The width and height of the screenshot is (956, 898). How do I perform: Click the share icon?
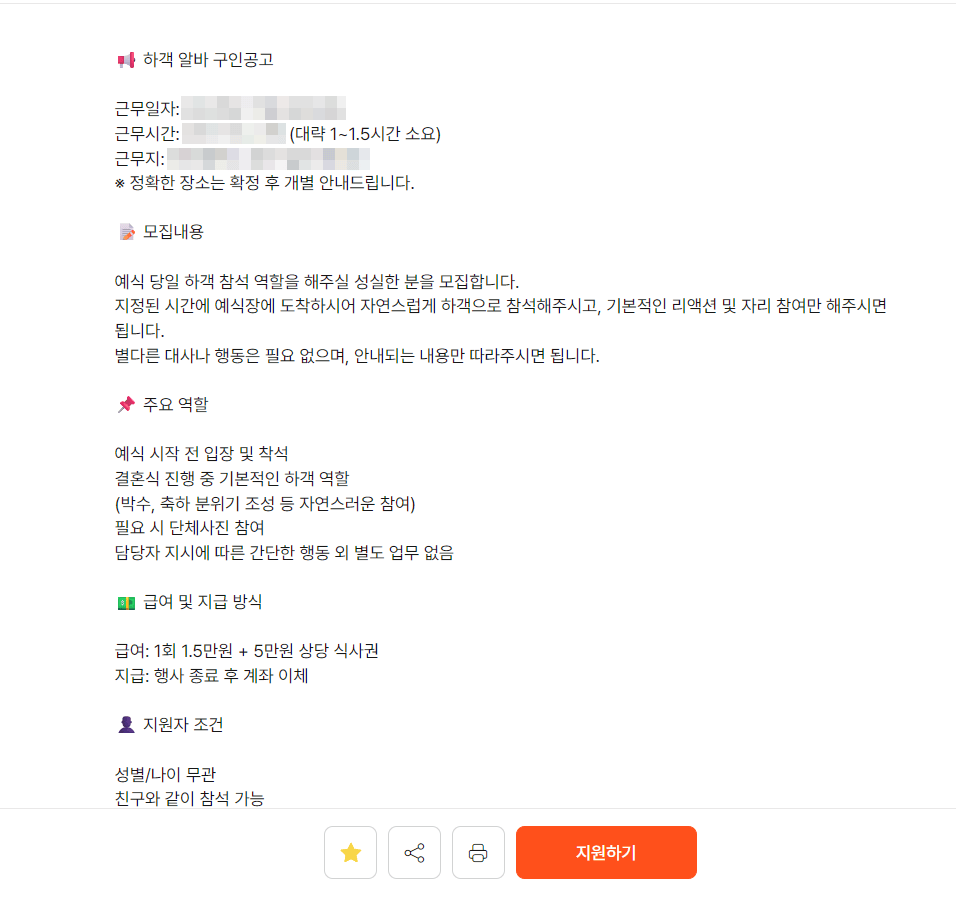click(x=414, y=852)
